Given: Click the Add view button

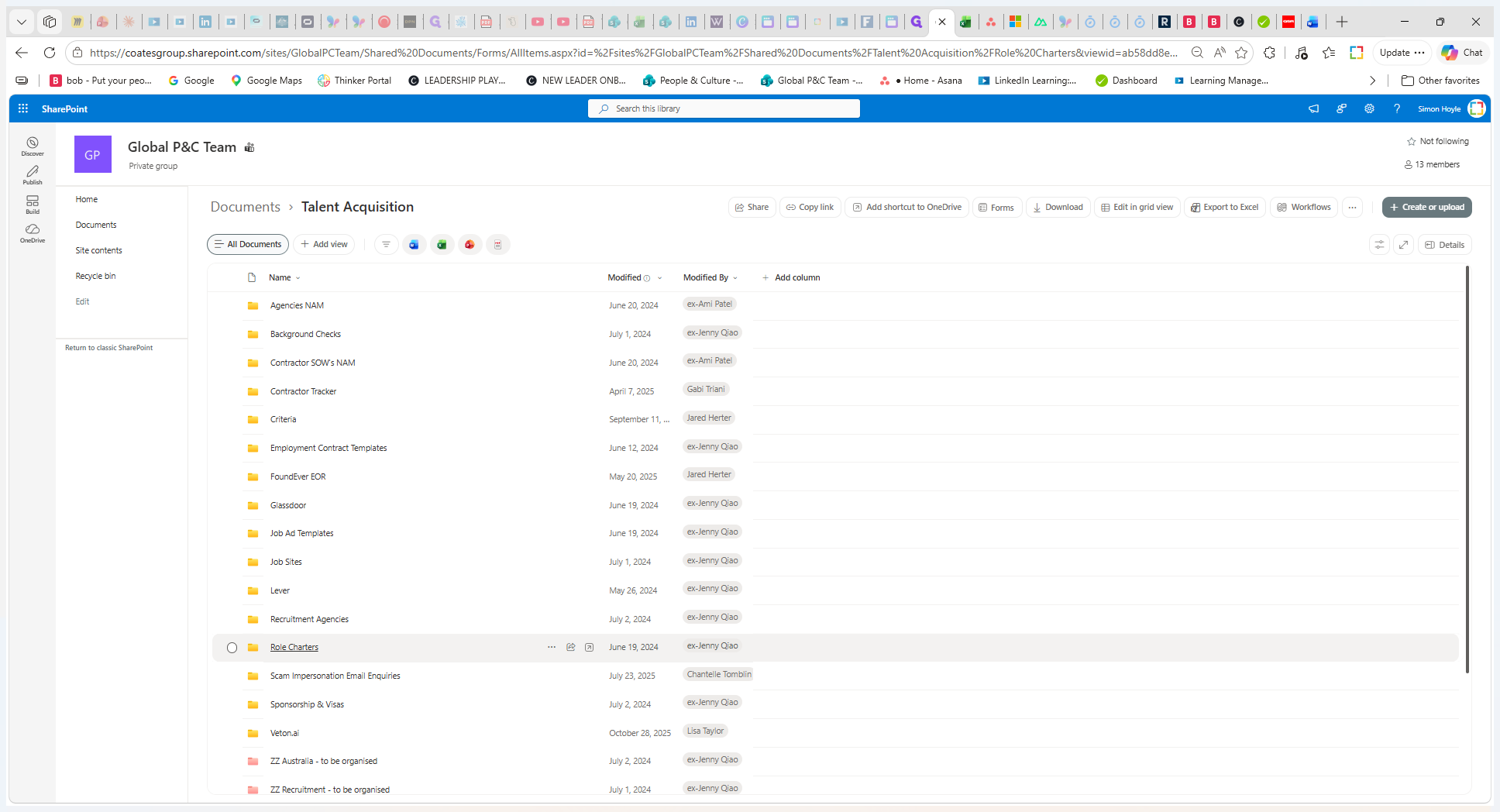Looking at the screenshot, I should (x=324, y=244).
